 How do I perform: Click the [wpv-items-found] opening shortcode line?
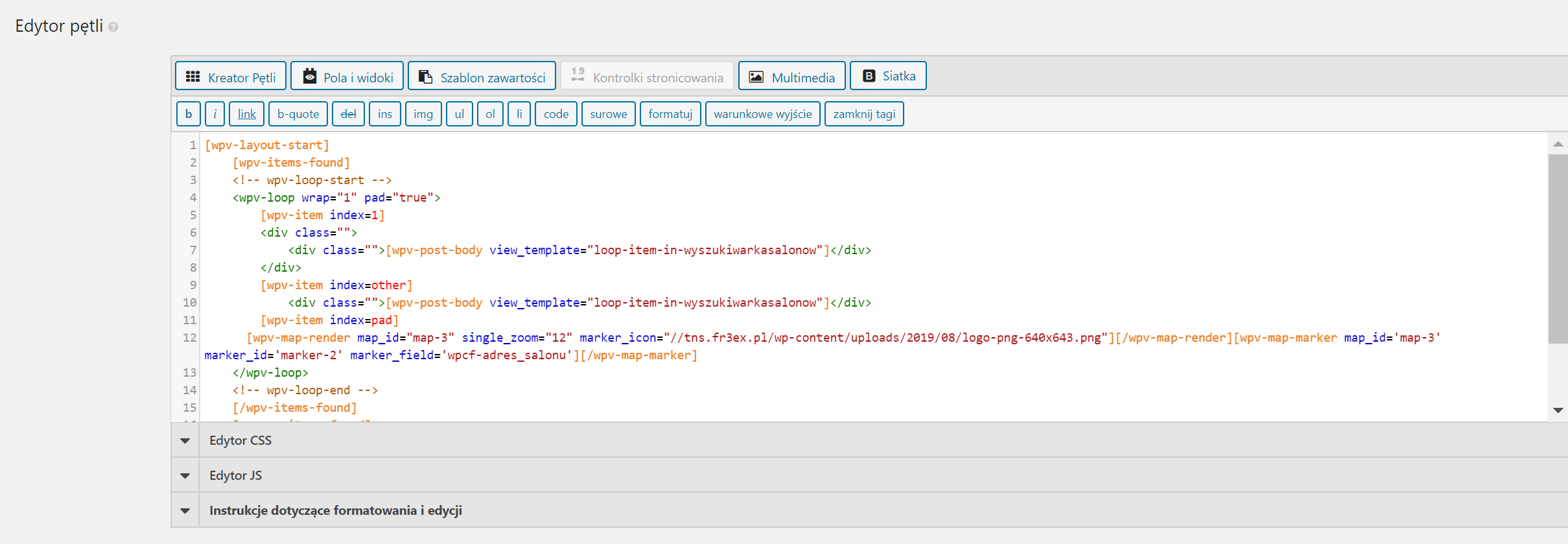pos(291,163)
